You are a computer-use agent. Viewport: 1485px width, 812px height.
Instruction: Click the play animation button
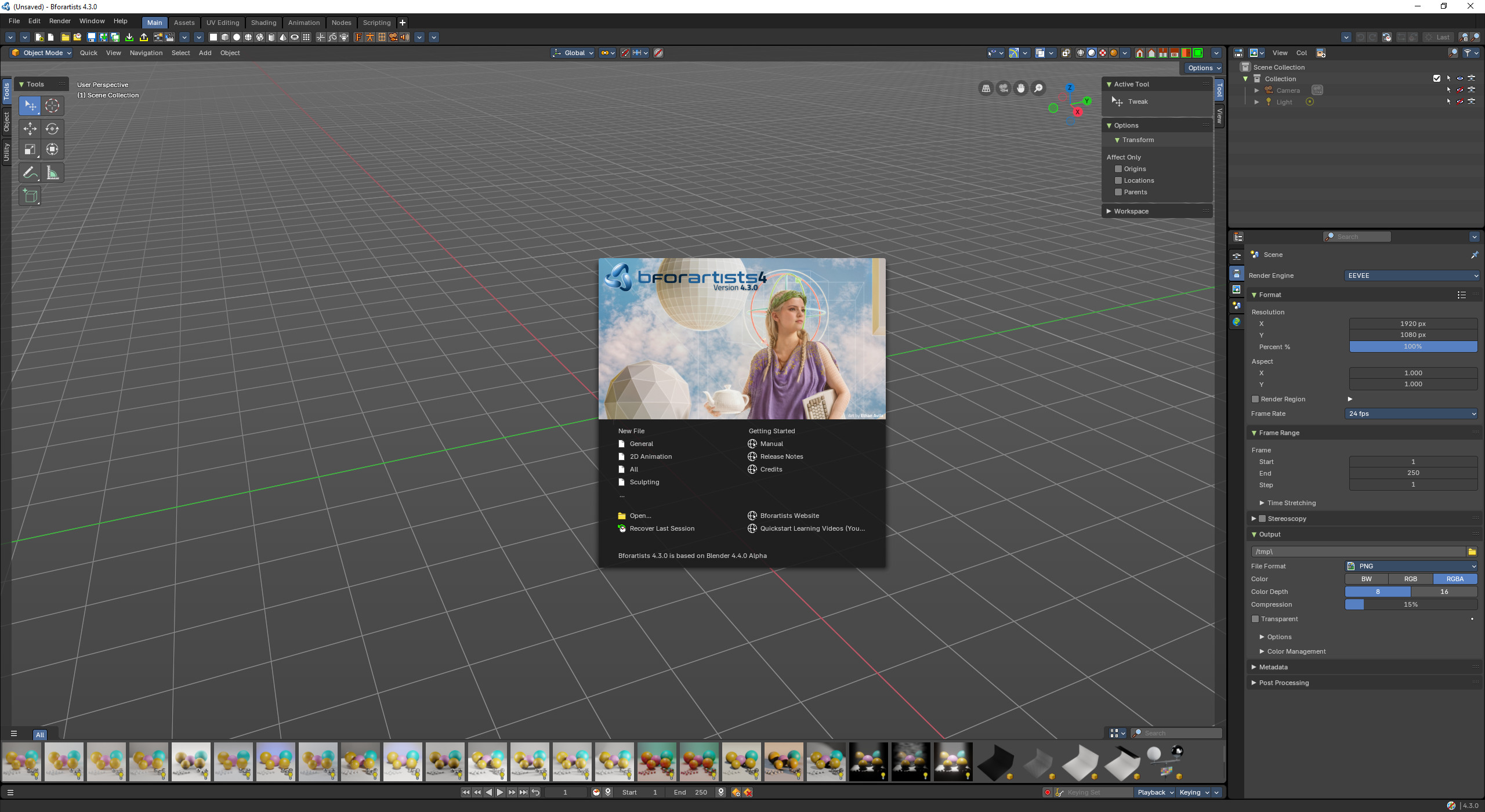pos(500,792)
